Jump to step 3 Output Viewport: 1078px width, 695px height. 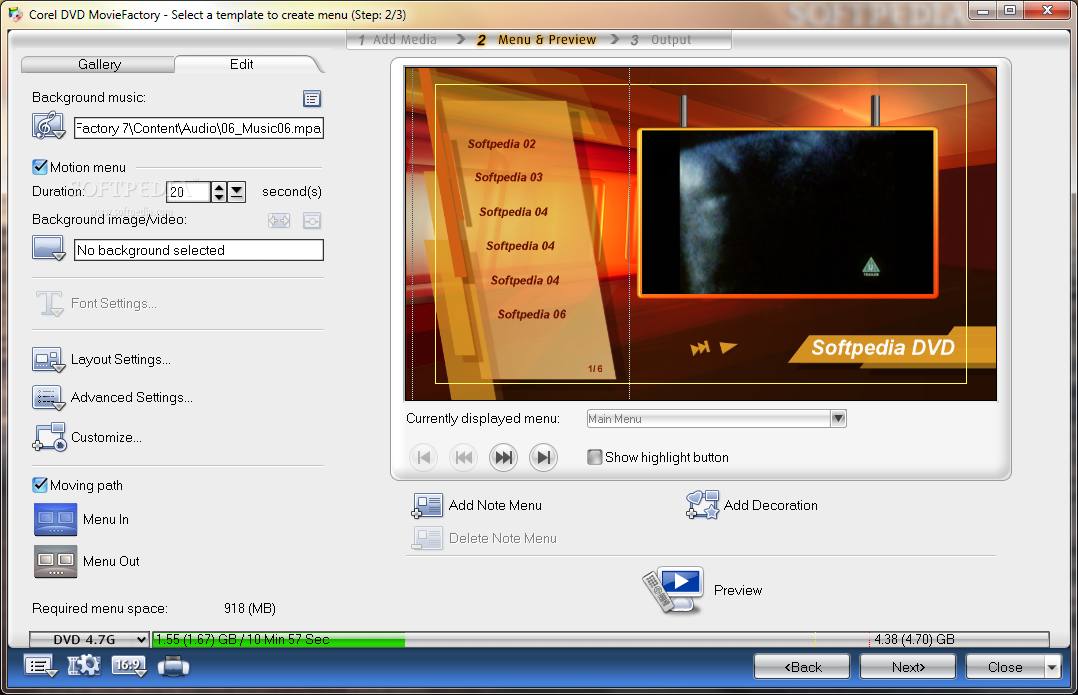[x=661, y=40]
